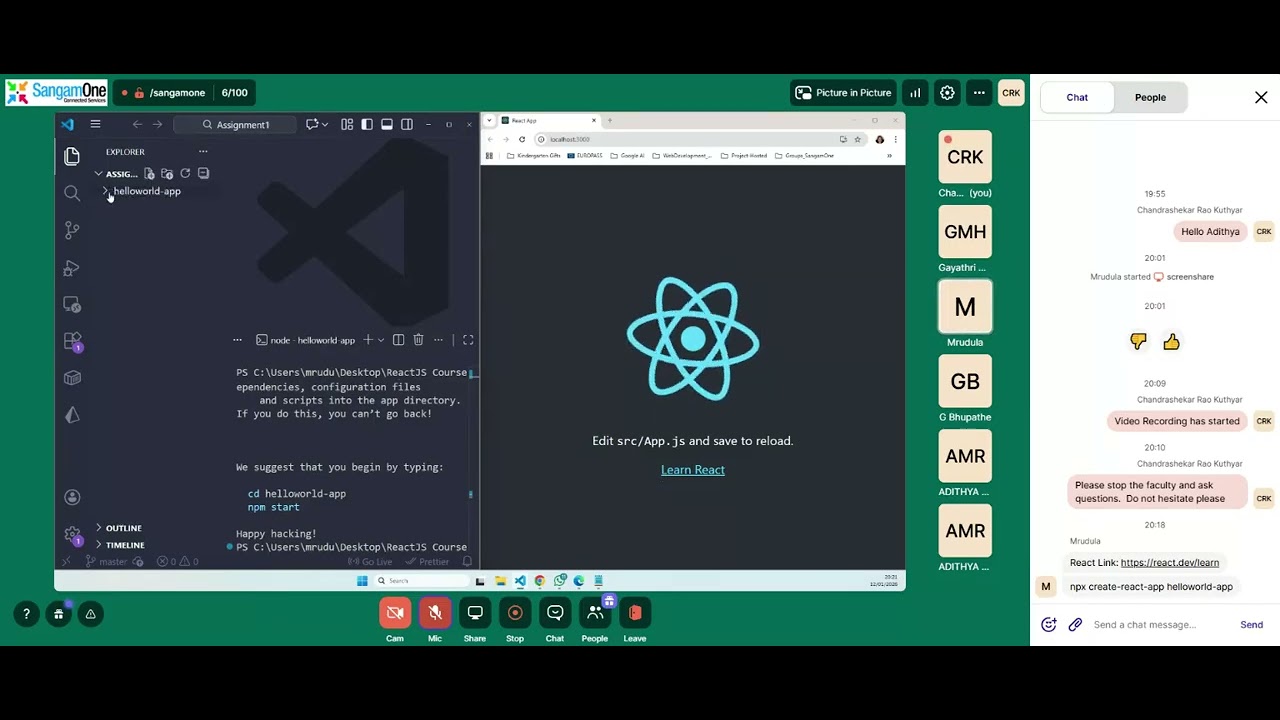Open meeting settings gear icon
The width and height of the screenshot is (1280, 720).
point(947,93)
